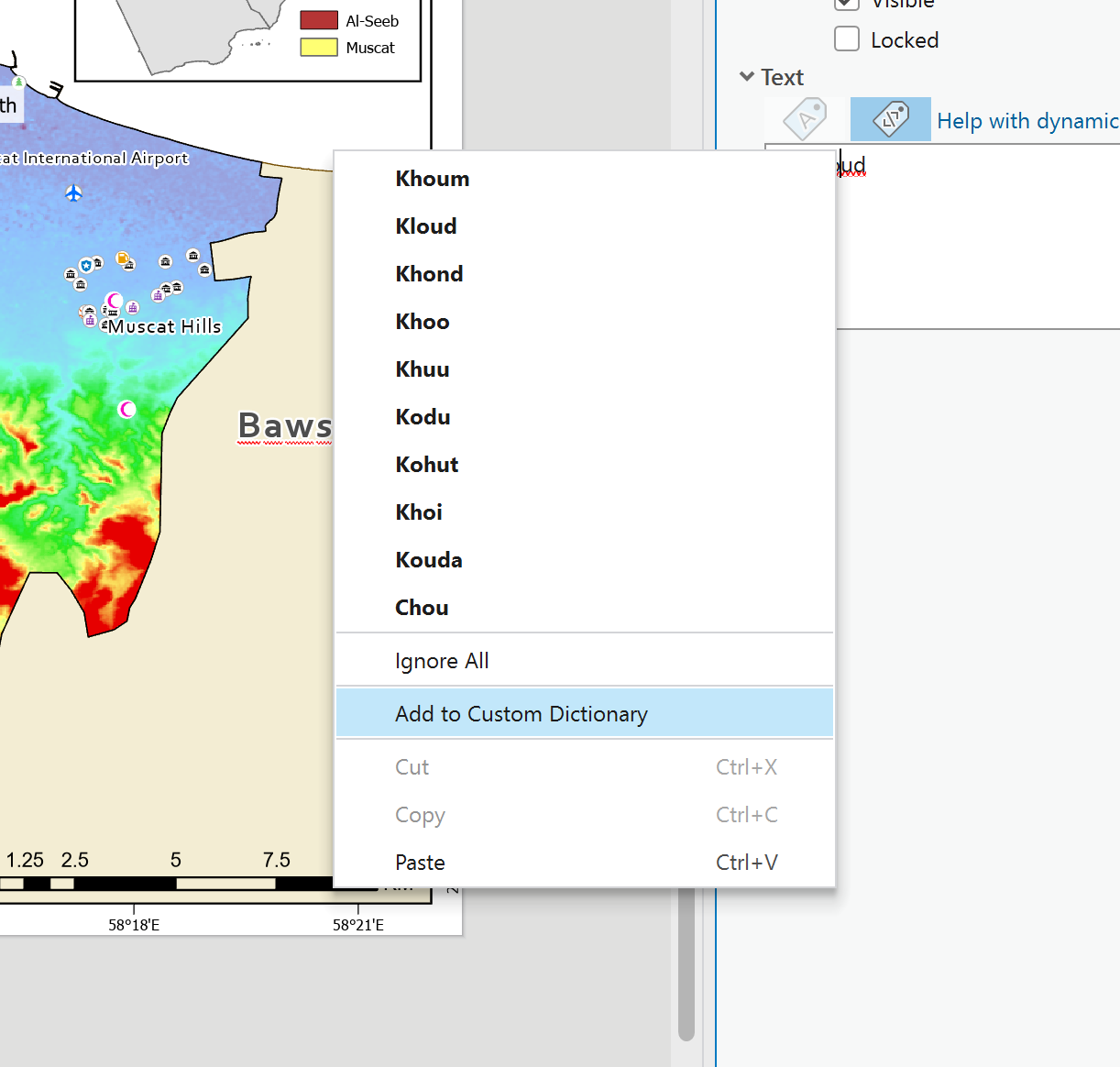
Task: Select the museum symbol beside the police shield
Action: (98, 263)
